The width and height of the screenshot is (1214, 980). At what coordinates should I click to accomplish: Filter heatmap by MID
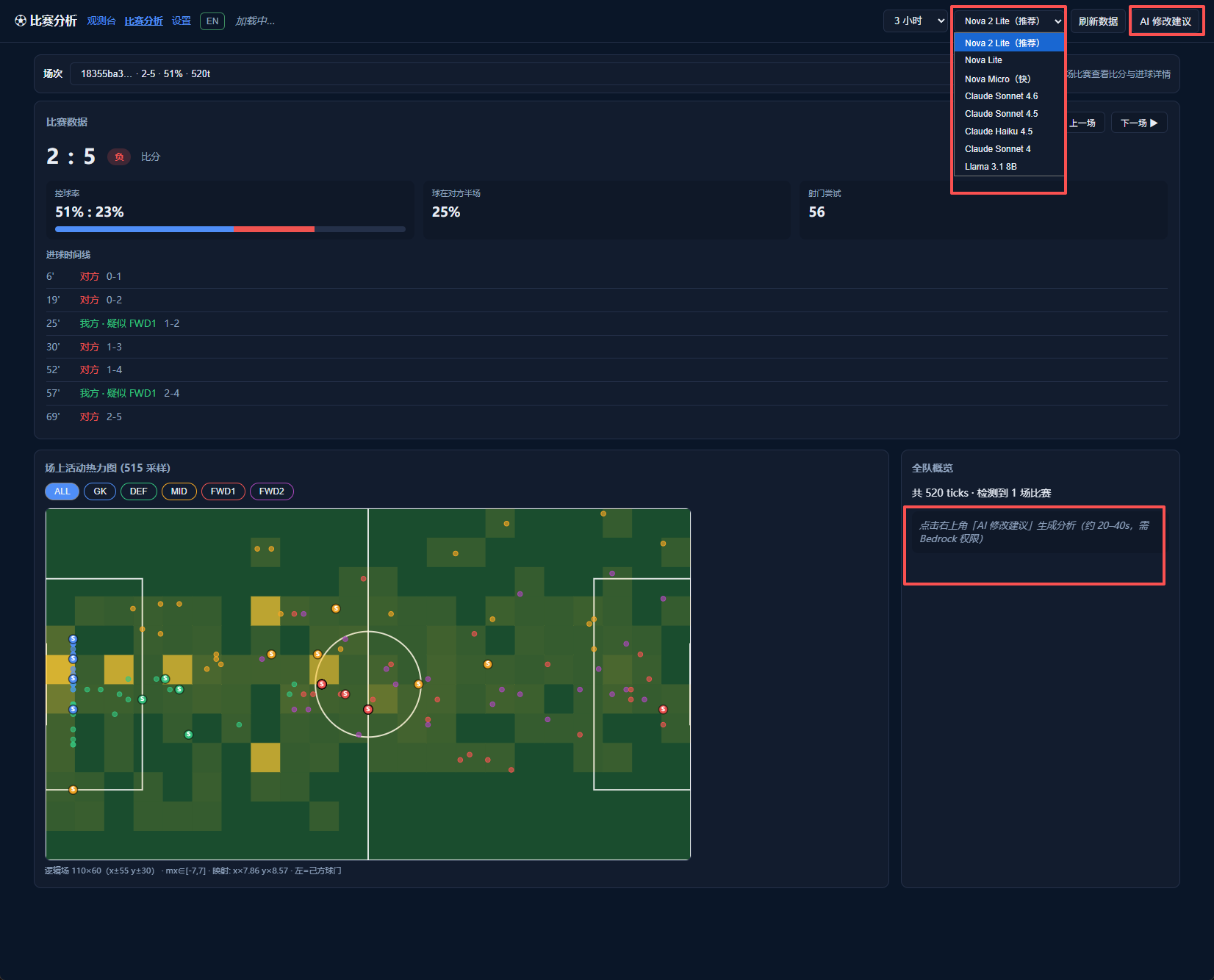tap(179, 491)
